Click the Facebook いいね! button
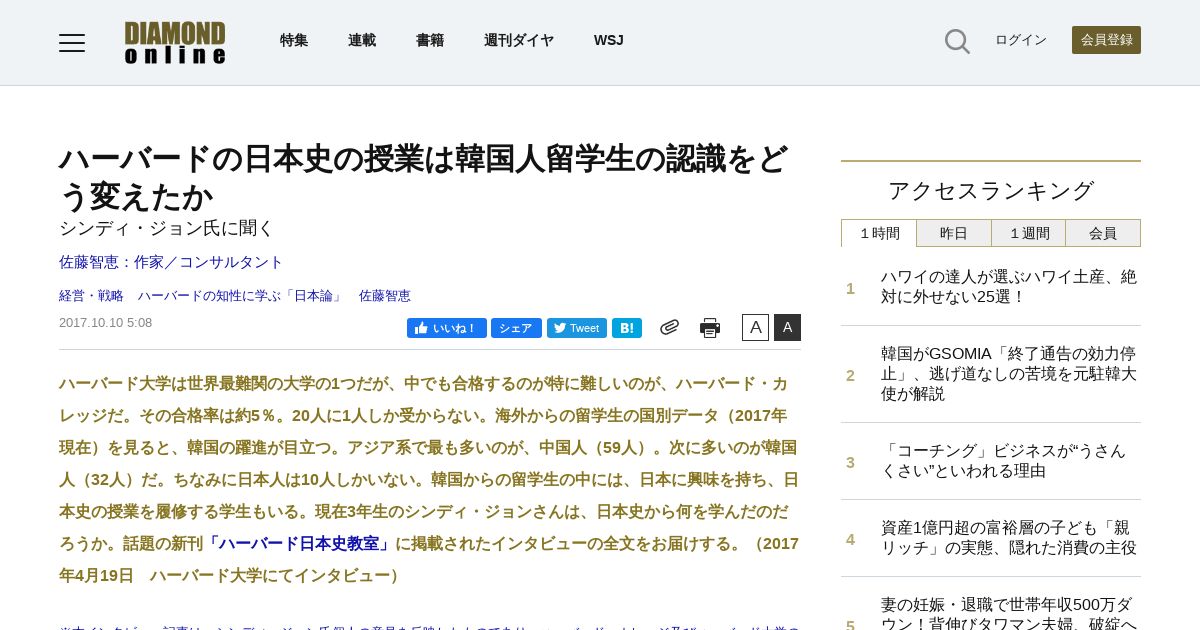This screenshot has width=1200, height=630. click(447, 328)
